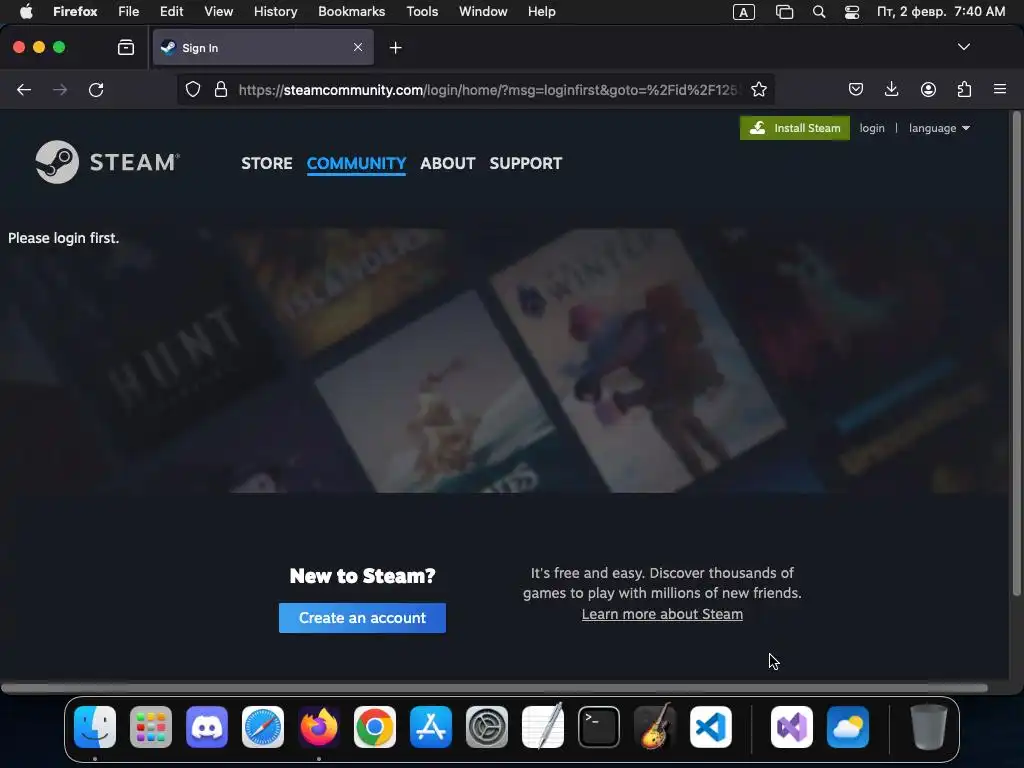Open Launchpad from the Dock
The width and height of the screenshot is (1024, 768).
151,726
